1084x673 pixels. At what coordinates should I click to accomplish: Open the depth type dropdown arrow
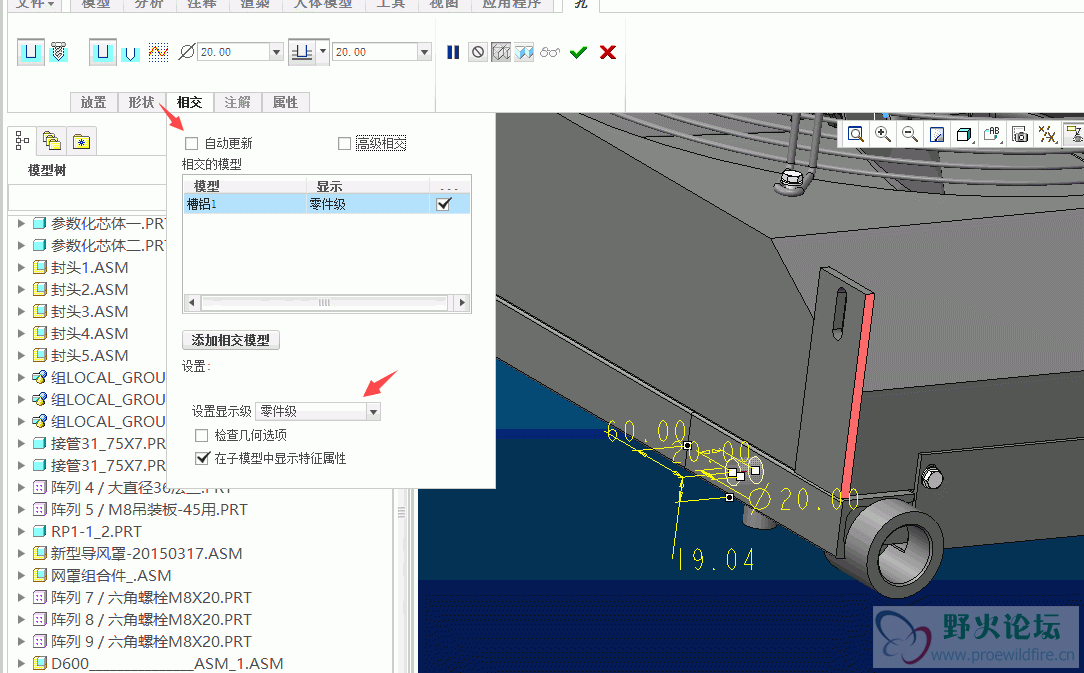click(323, 52)
